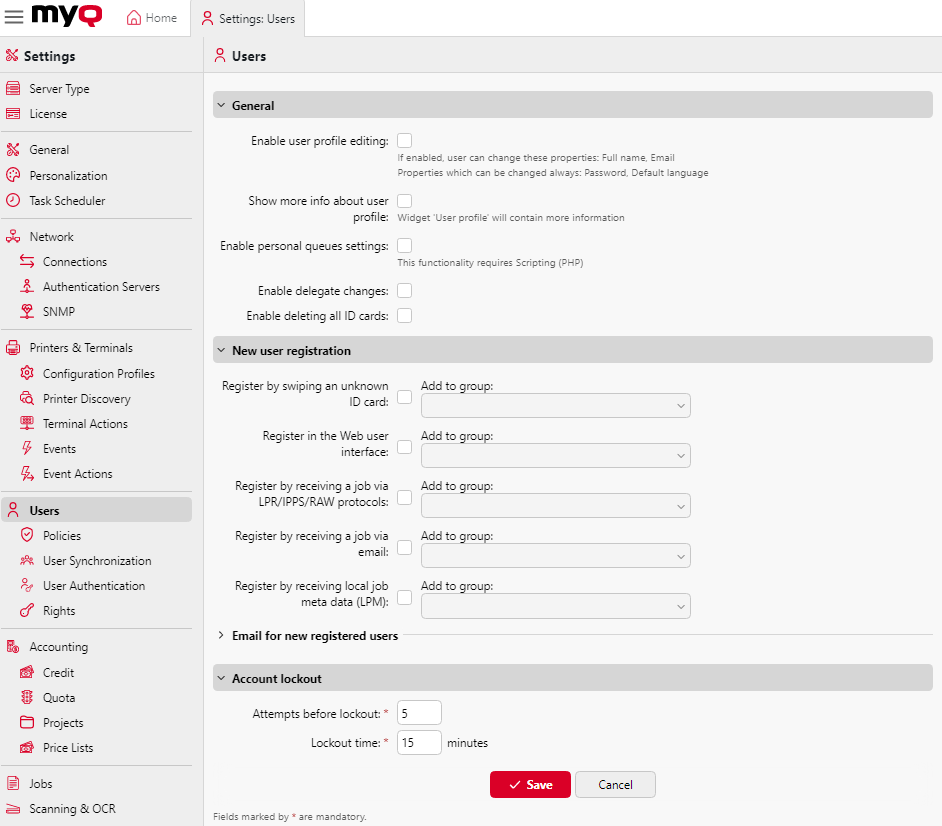Enable user profile editing
Screen dimensions: 942x826
(x=404, y=140)
